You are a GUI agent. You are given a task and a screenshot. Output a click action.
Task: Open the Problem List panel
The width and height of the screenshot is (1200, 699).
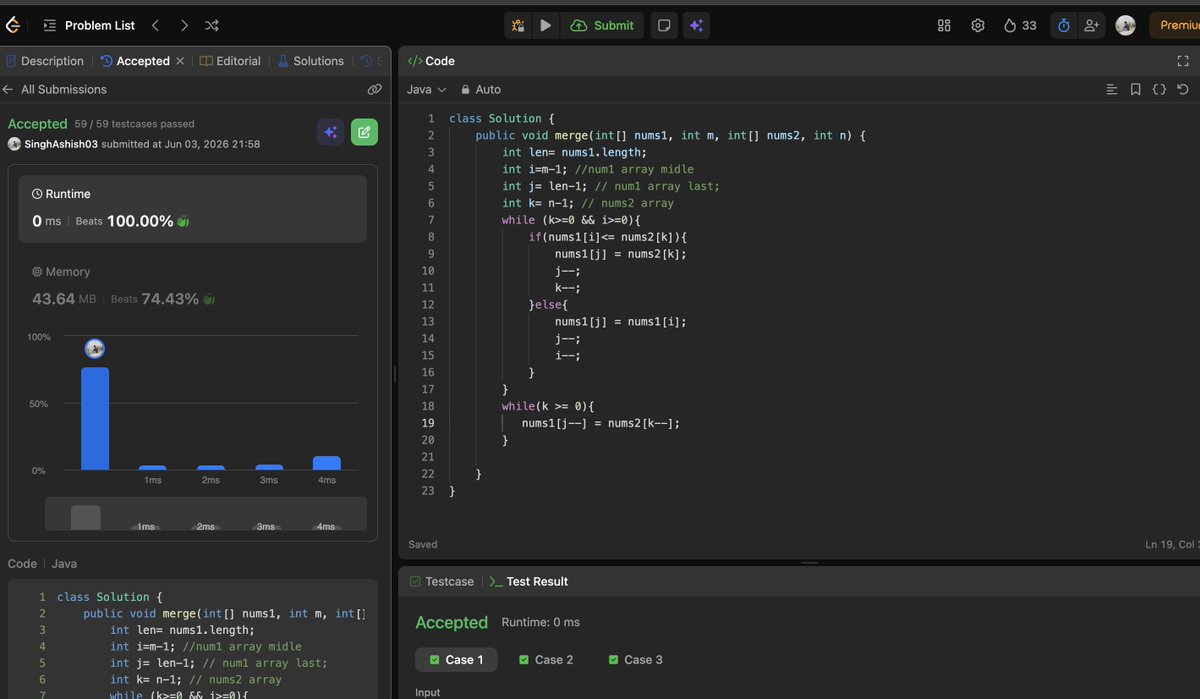point(89,25)
